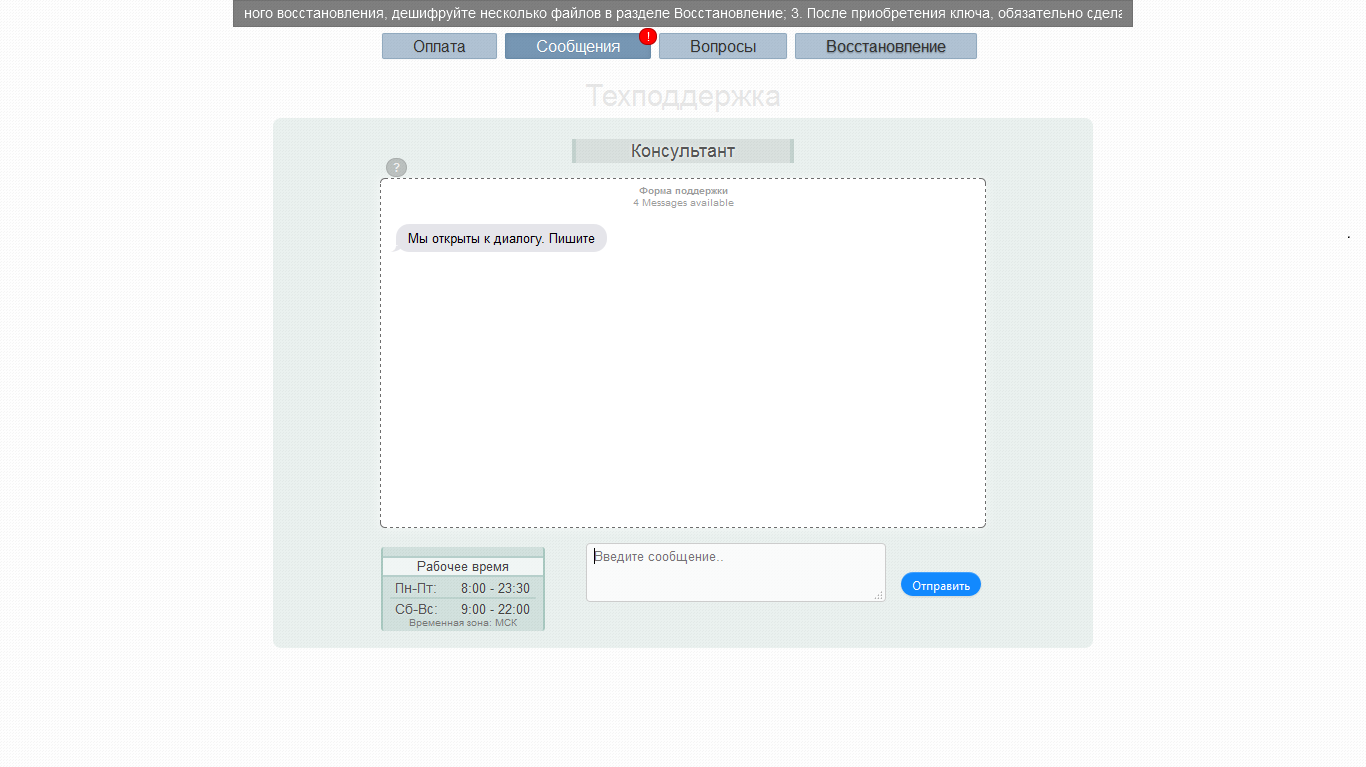Open the Оплата tab
This screenshot has height=767, width=1366.
click(x=439, y=47)
